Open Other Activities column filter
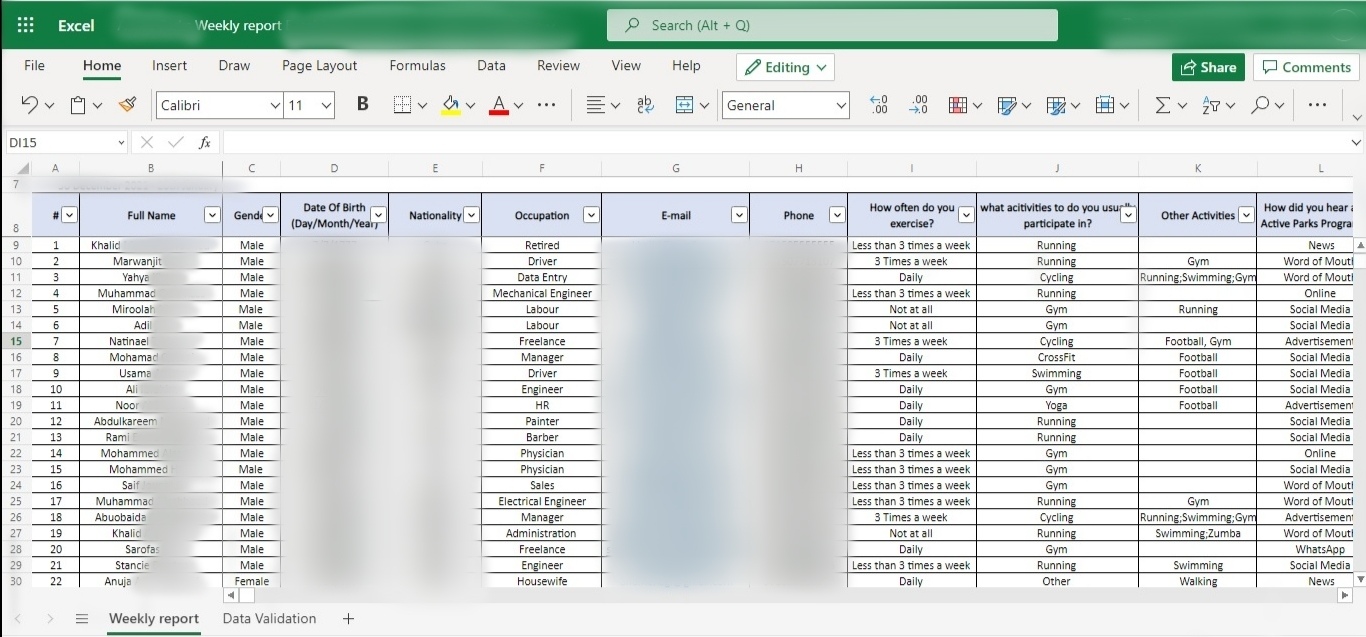 (1246, 215)
